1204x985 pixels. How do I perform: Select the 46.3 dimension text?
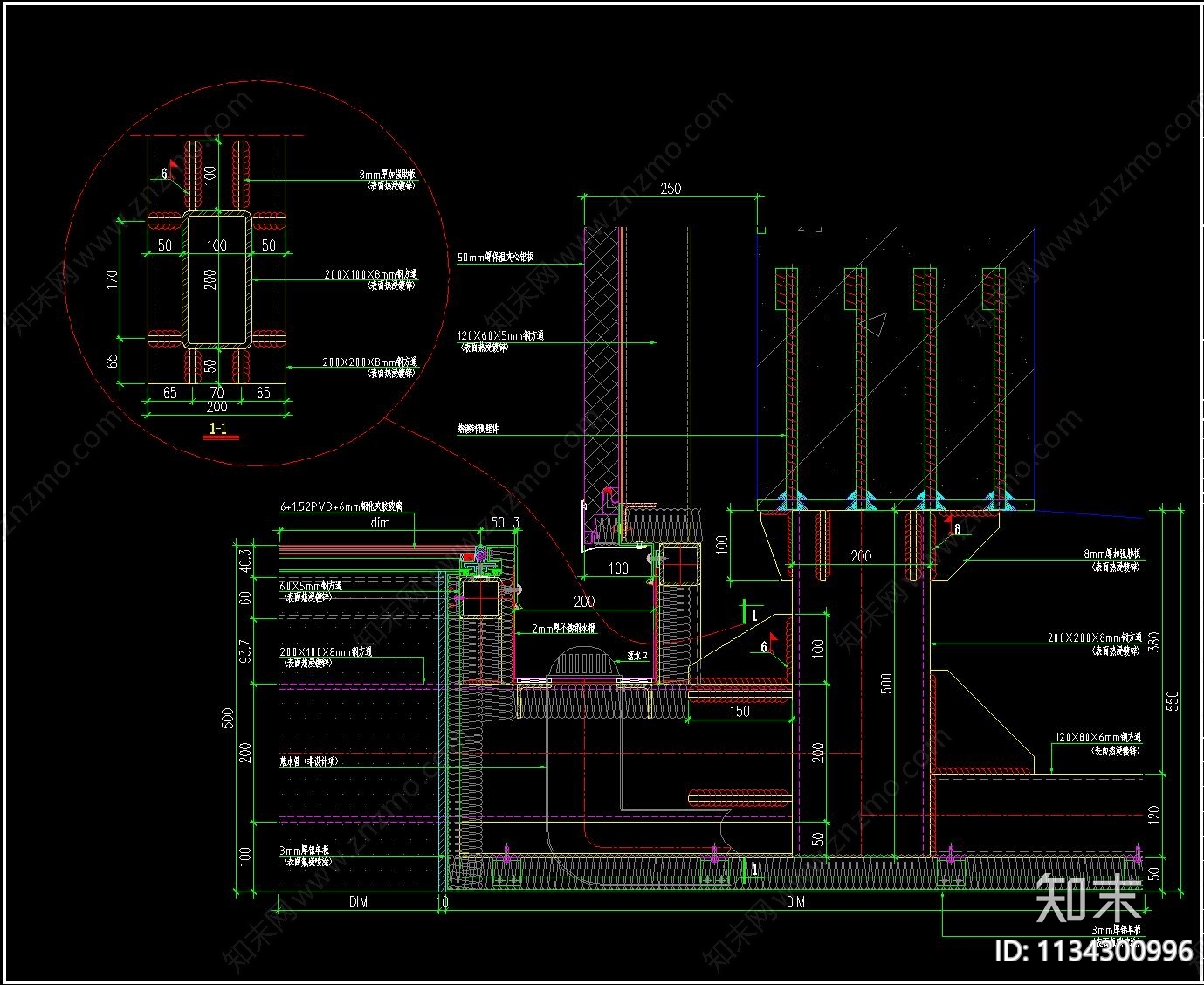click(x=245, y=560)
